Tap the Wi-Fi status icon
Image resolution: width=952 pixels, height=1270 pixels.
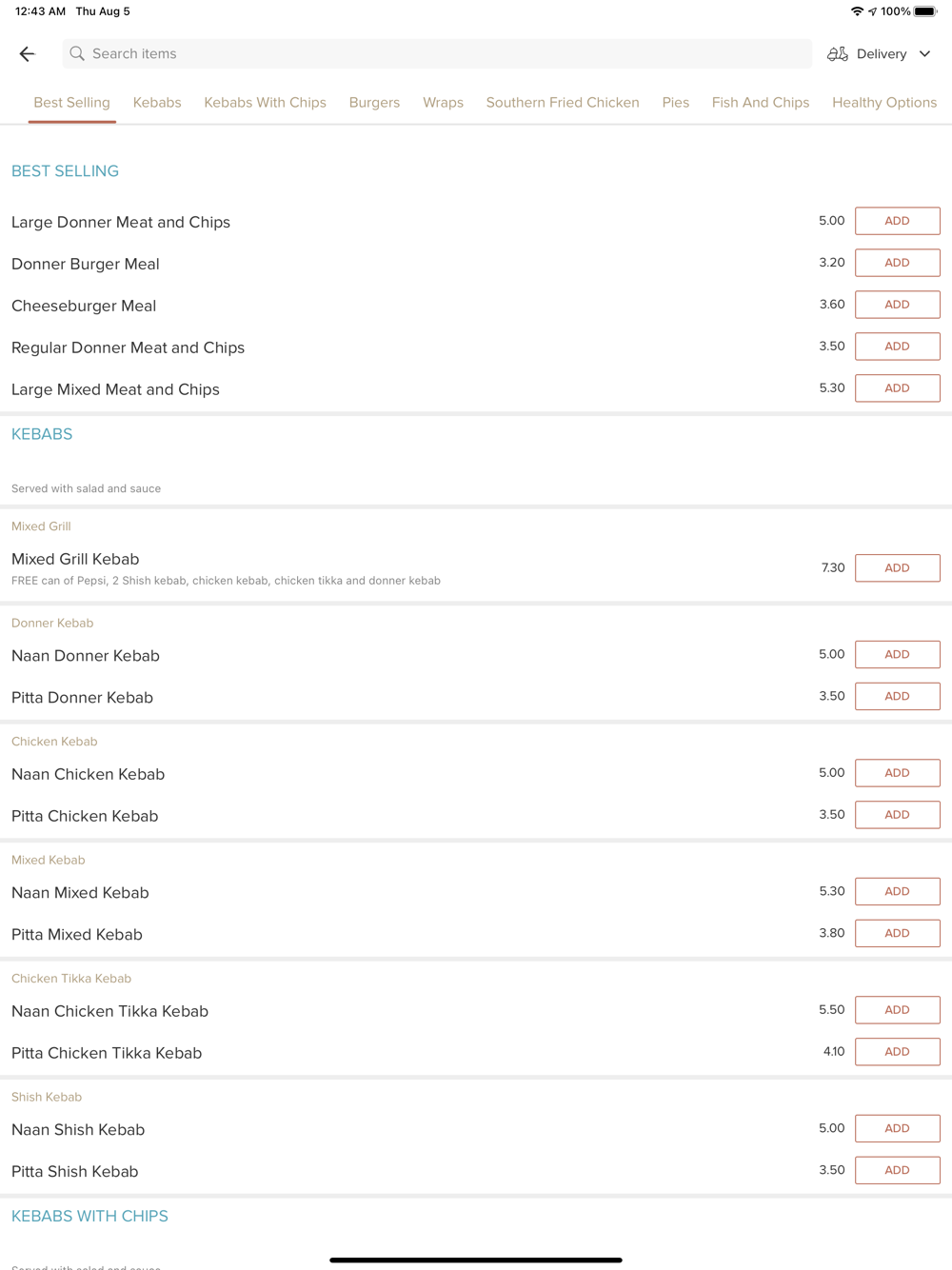tap(857, 11)
